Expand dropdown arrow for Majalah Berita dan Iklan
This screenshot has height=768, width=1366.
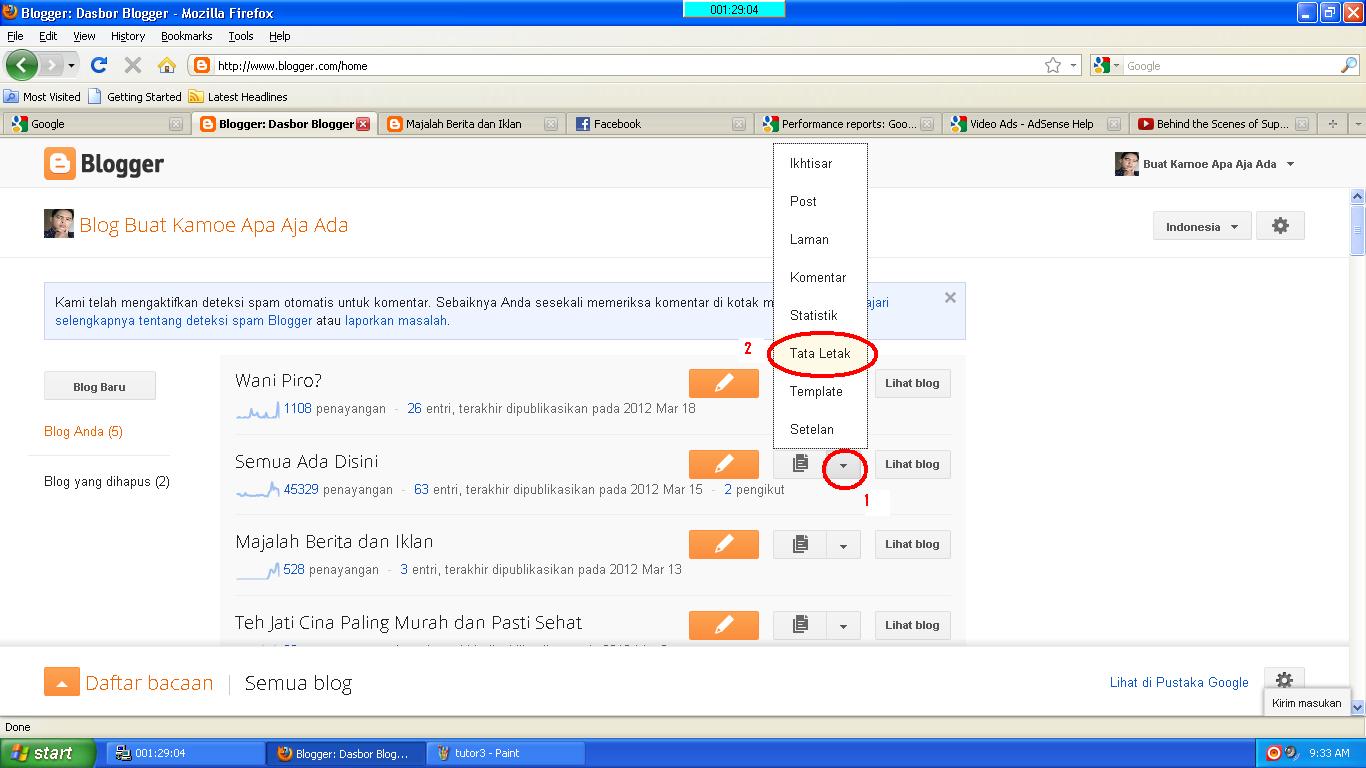point(843,545)
